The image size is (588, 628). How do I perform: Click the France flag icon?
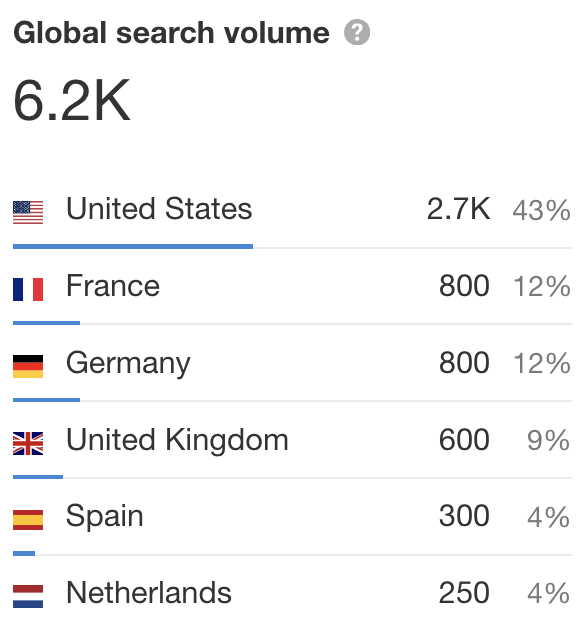[28, 289]
